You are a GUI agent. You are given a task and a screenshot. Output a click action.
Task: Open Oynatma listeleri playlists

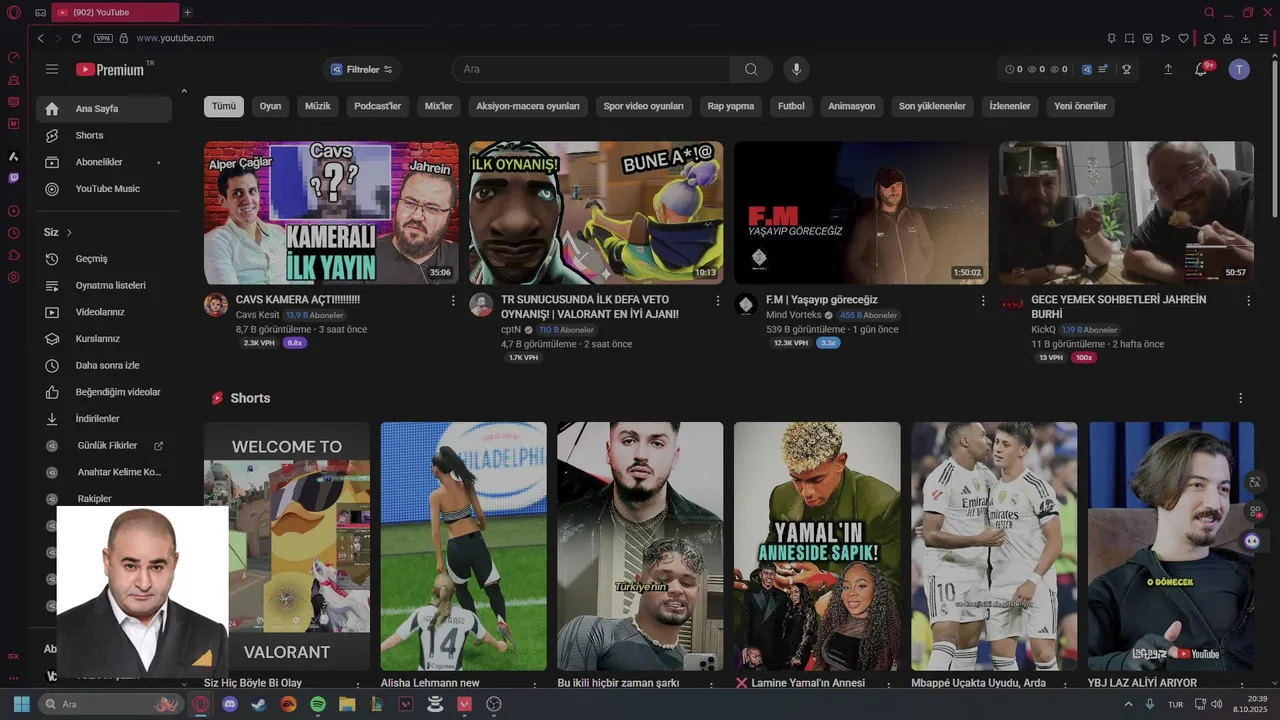coord(104,286)
